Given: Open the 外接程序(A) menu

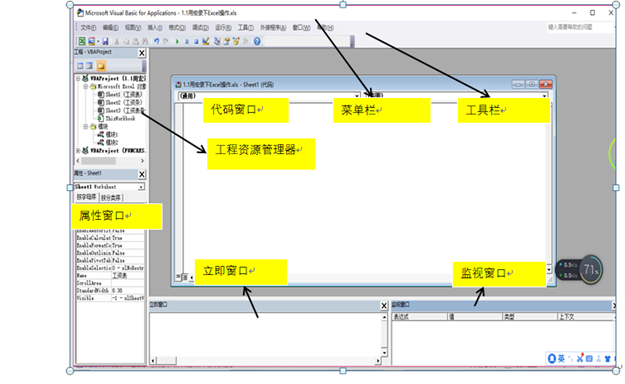Looking at the screenshot, I should pyautogui.click(x=273, y=28).
